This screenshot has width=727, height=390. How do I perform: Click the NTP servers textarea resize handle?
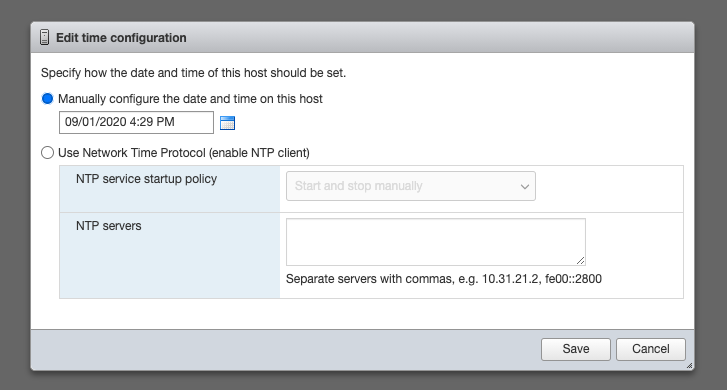(x=580, y=261)
